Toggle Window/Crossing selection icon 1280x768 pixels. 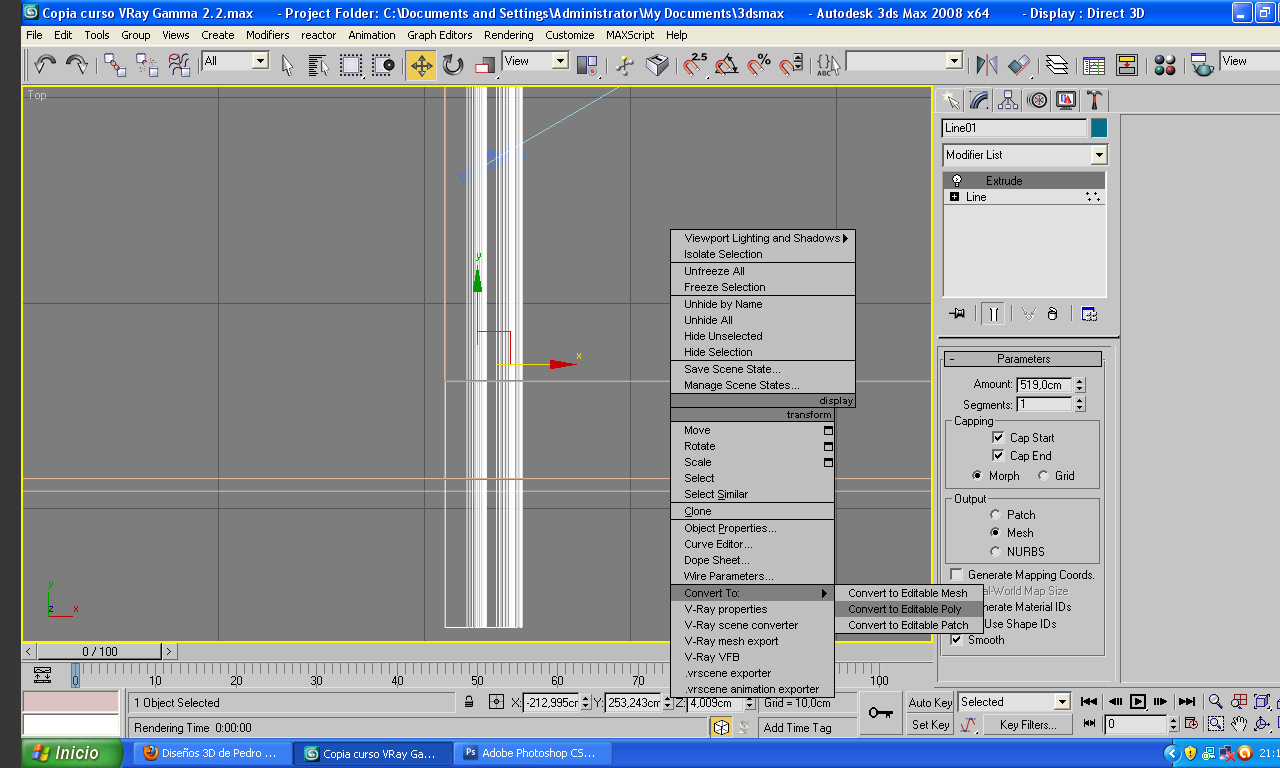pos(384,65)
